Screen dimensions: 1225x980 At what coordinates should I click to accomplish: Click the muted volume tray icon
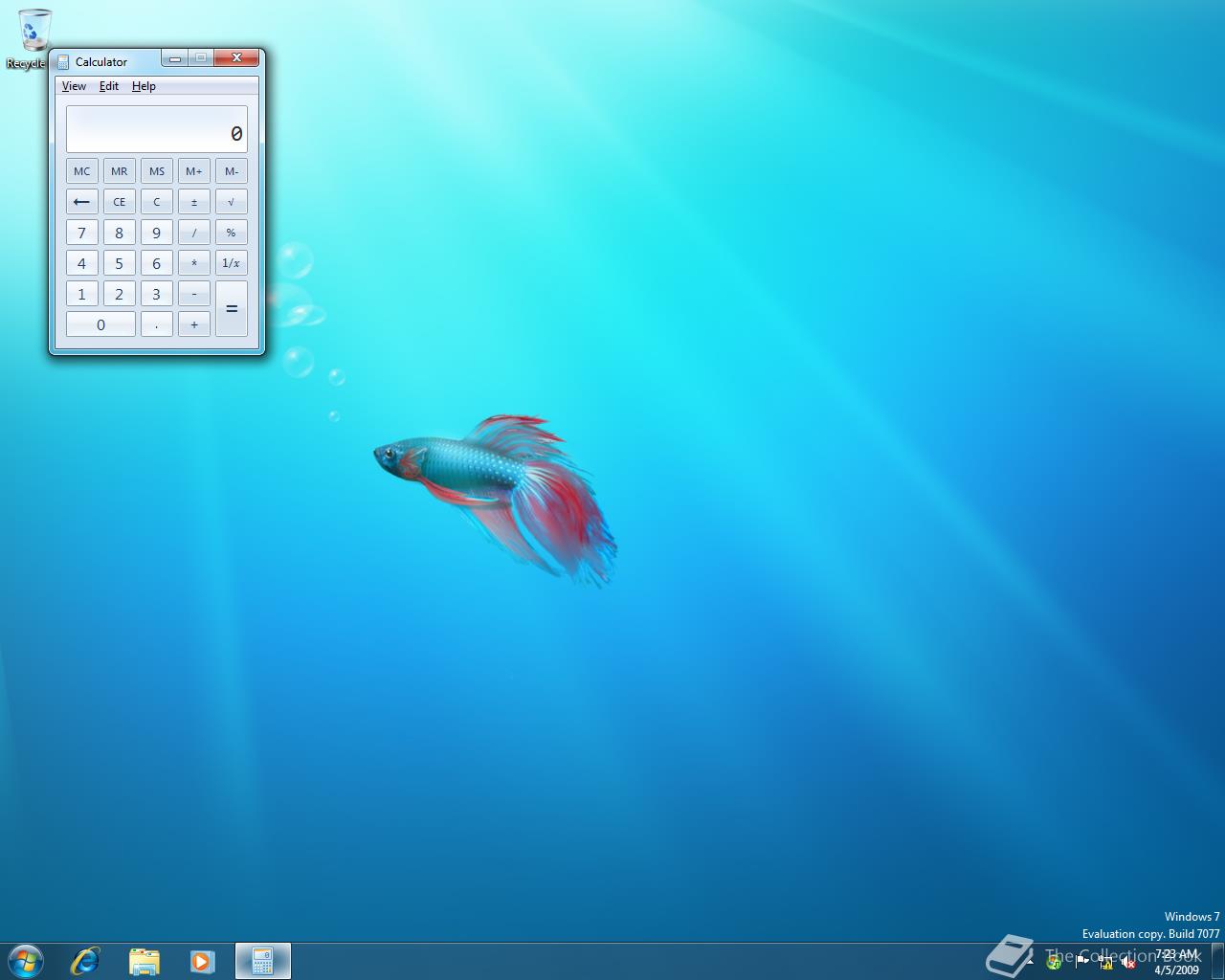click(x=1128, y=963)
